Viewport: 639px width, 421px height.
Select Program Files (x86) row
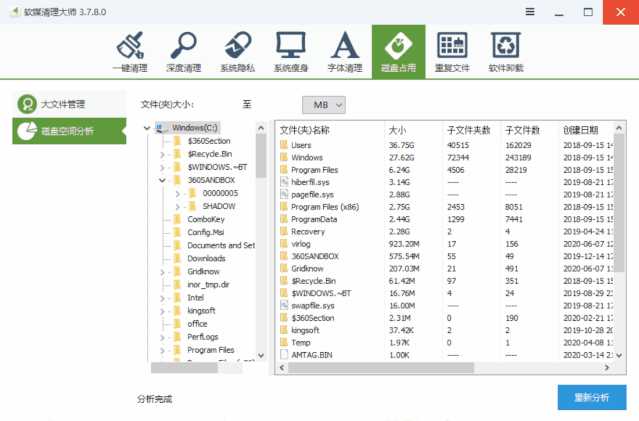(445, 207)
